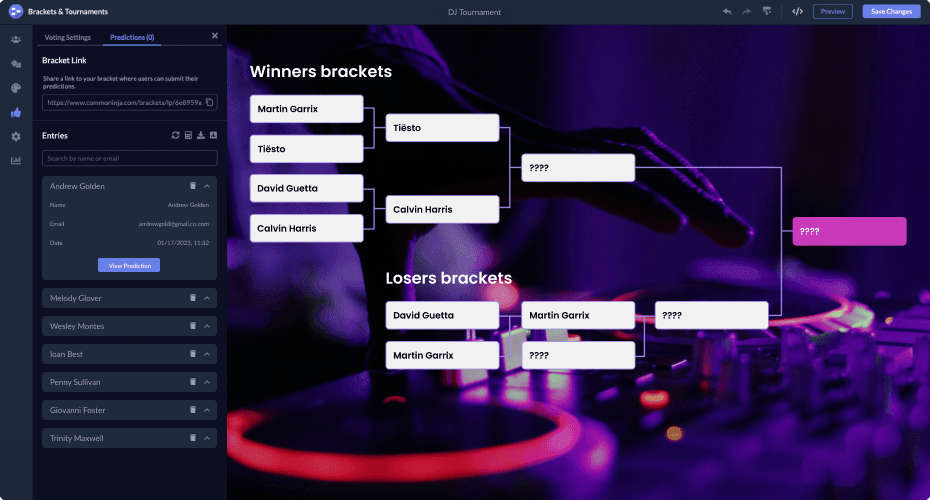Click the winners final ???? box
The height and width of the screenshot is (500, 930).
click(x=578, y=168)
